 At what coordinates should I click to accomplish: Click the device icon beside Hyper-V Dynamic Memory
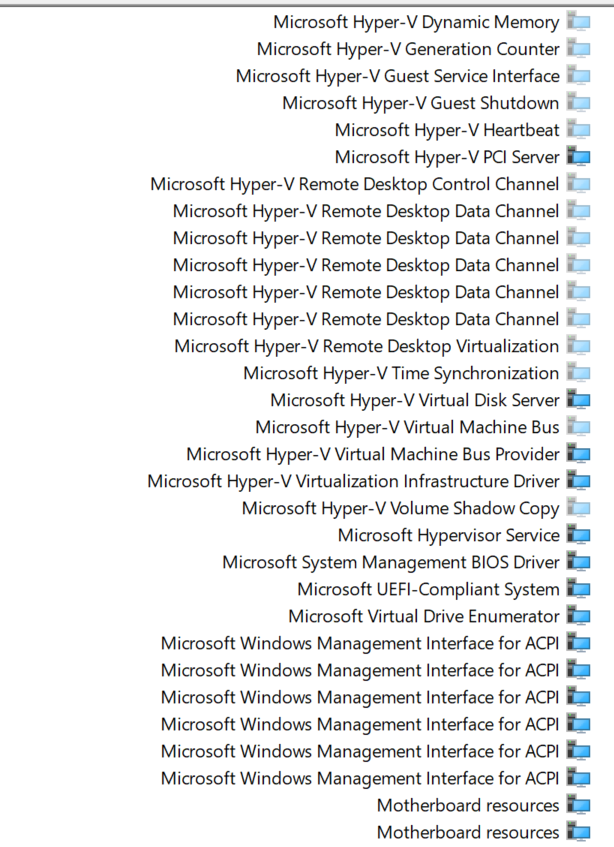(x=578, y=21)
